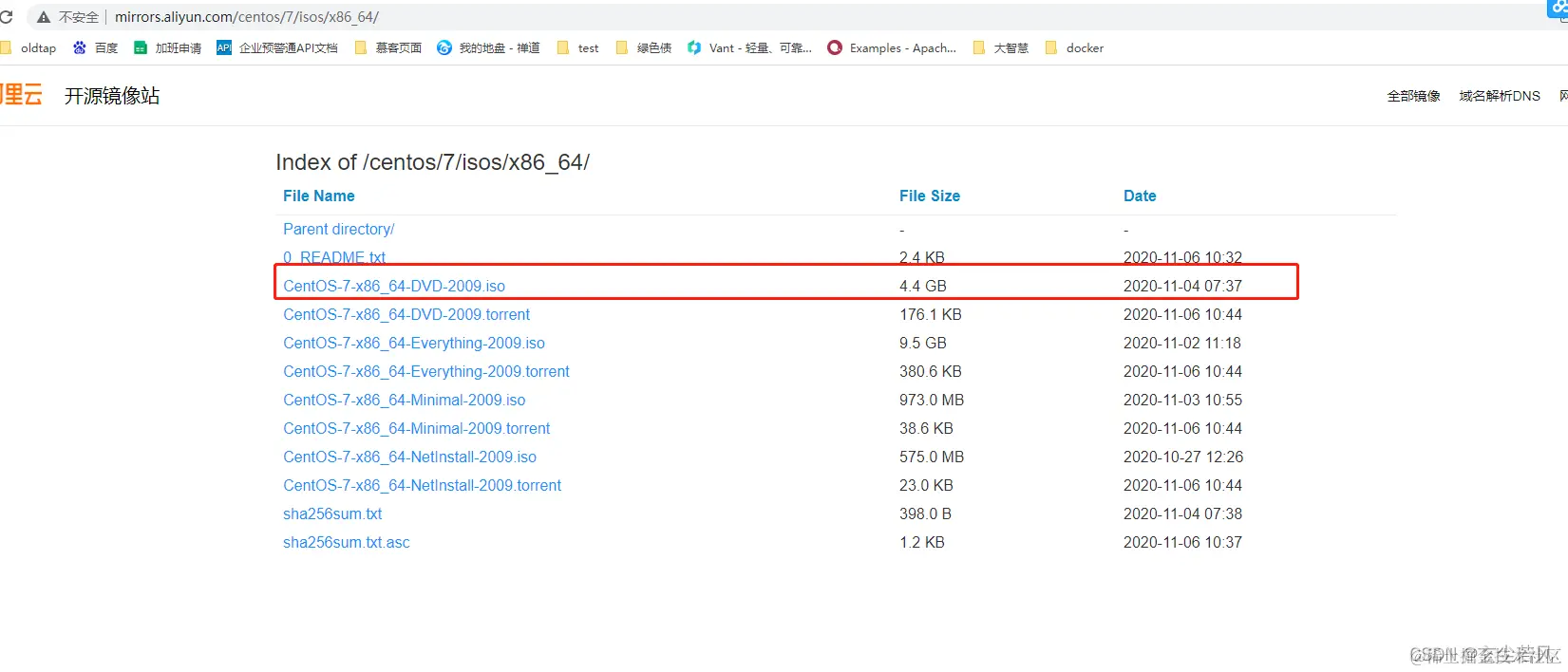Screen dimensions: 1568x672
Task: Click the 380.6 KB file size cell
Action: 931,371
